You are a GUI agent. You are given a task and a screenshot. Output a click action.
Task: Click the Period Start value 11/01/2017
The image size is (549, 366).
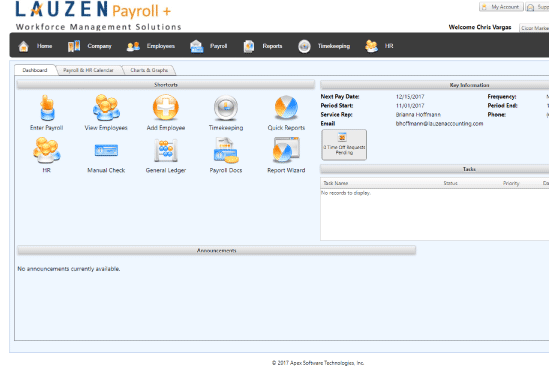click(x=410, y=106)
